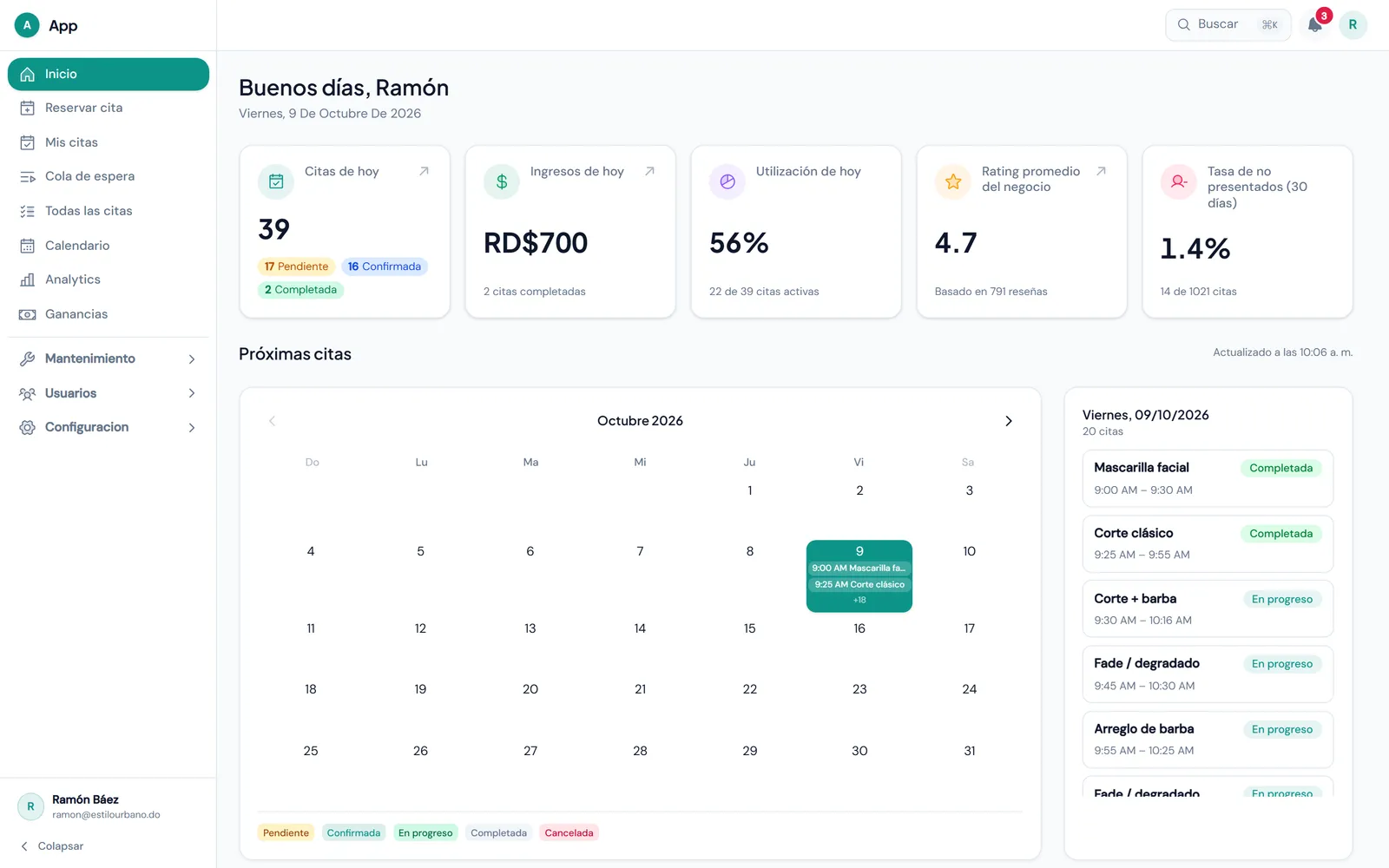The width and height of the screenshot is (1389, 868).
Task: Expand the Mantenimiento section
Action: click(109, 358)
